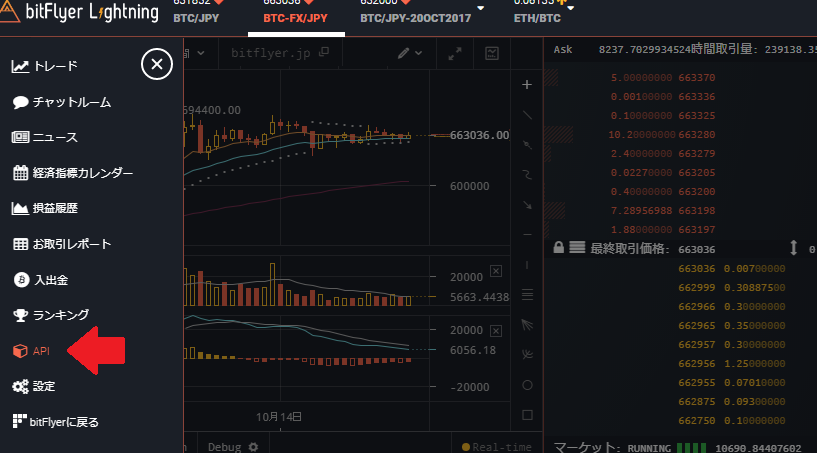Click the calendar icon in sidebar
Viewport: 817px width, 453px height.
click(20, 173)
